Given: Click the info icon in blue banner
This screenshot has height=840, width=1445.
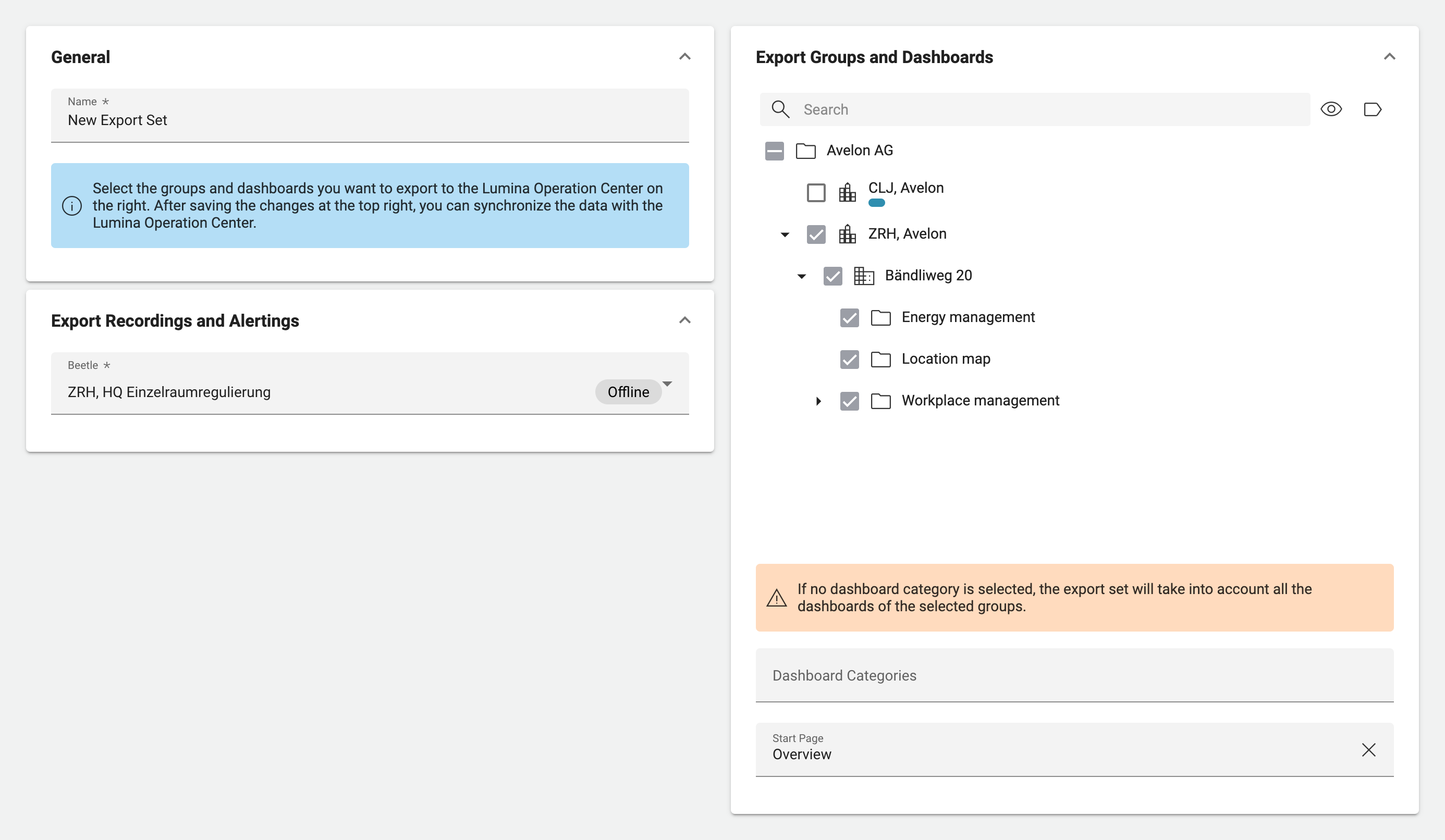Looking at the screenshot, I should pyautogui.click(x=72, y=206).
